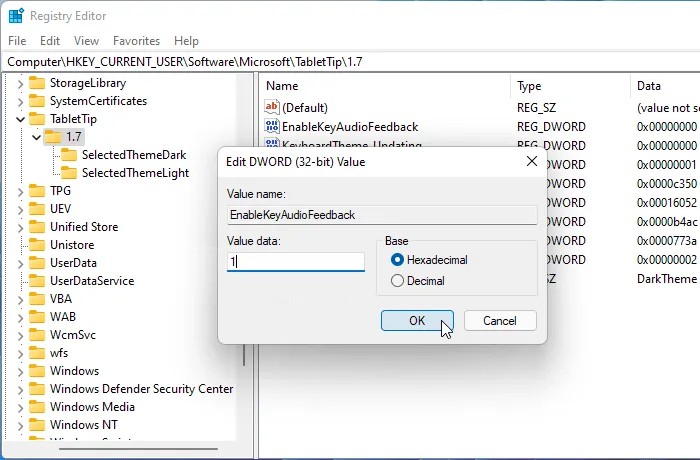Click the Unified Store folder icon
Image resolution: width=700 pixels, height=460 pixels.
pyautogui.click(x=37, y=227)
